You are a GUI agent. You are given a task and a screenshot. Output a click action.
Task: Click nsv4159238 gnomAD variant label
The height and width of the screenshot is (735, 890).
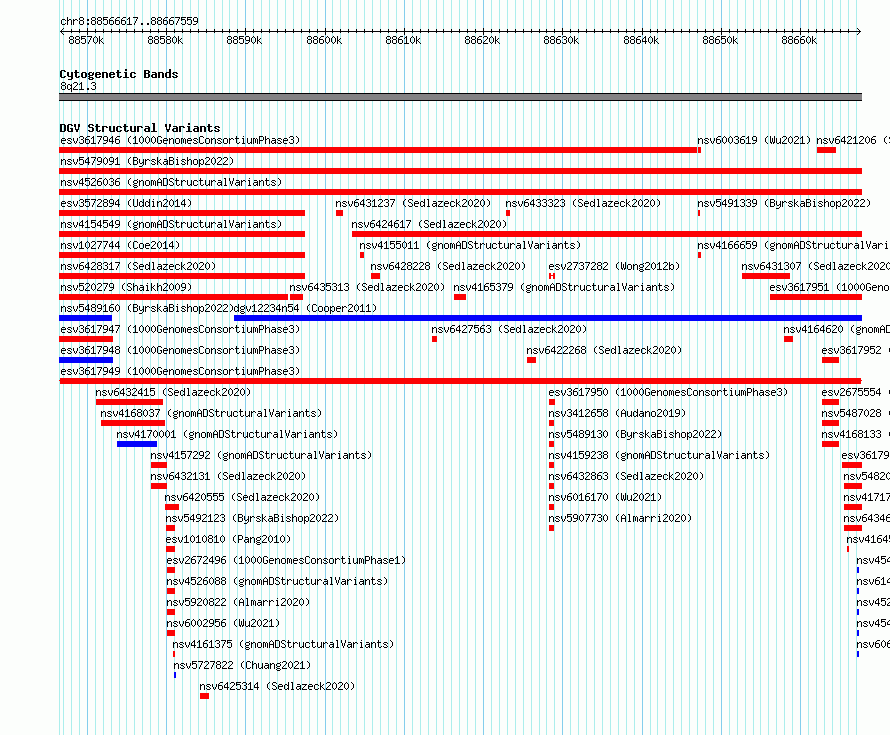coord(659,455)
